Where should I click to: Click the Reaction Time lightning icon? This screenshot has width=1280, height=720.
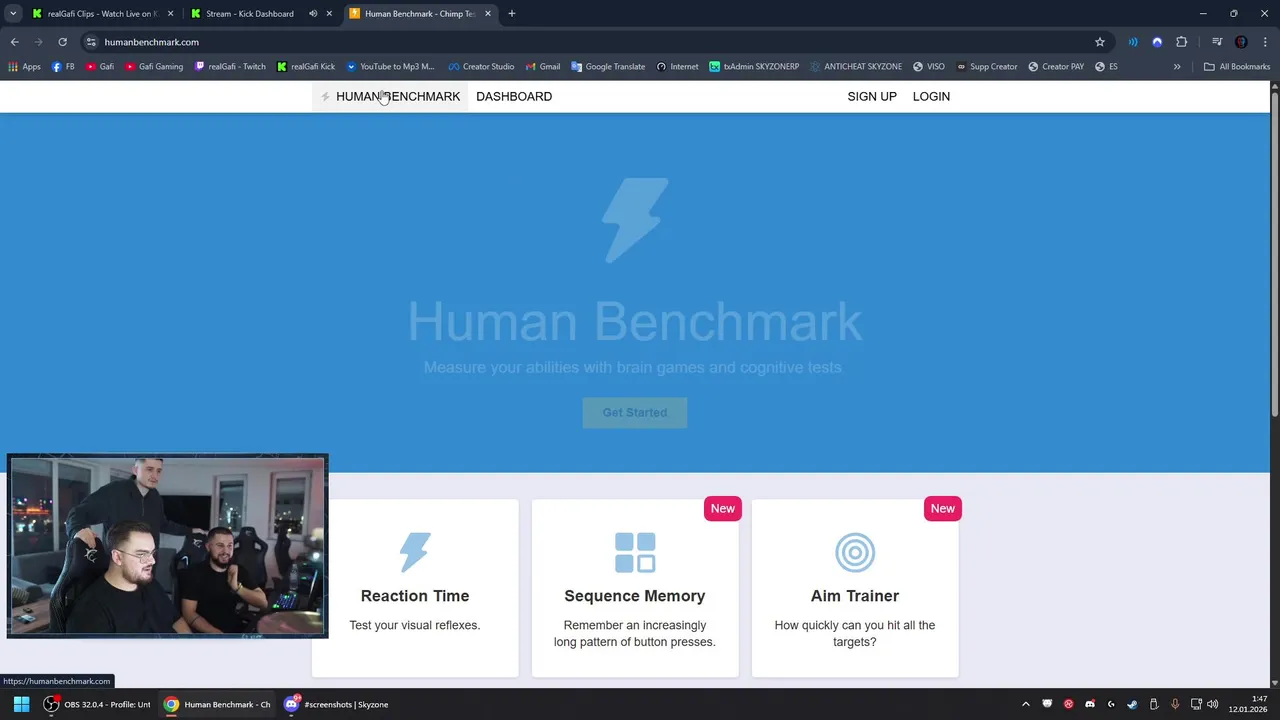(415, 552)
